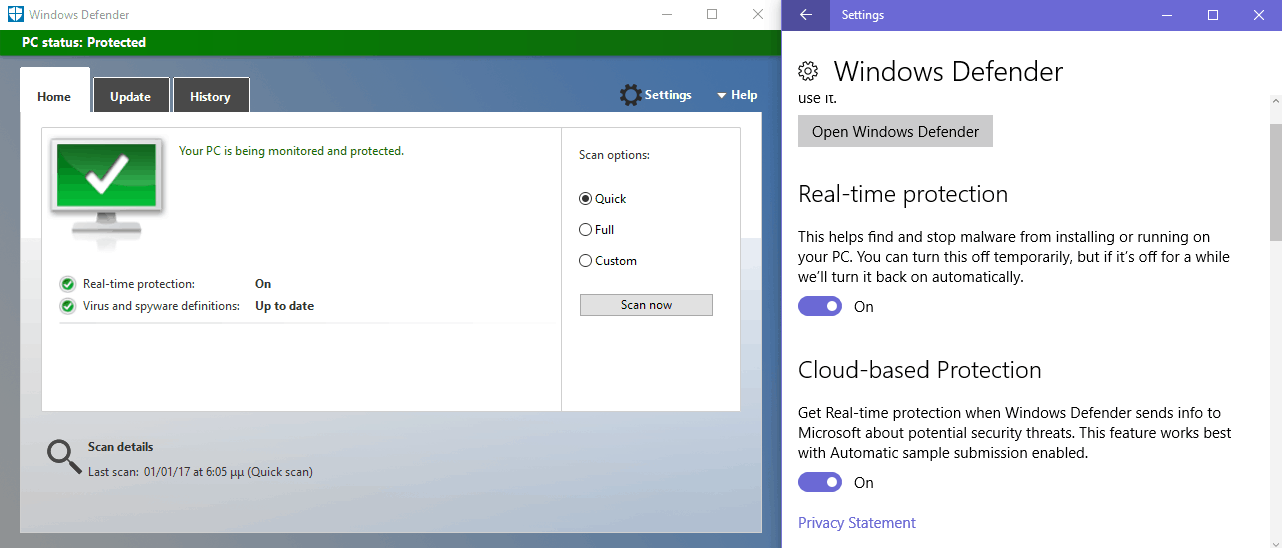Click 'Your PC is being monitored' message
The height and width of the screenshot is (548, 1282).
291,151
